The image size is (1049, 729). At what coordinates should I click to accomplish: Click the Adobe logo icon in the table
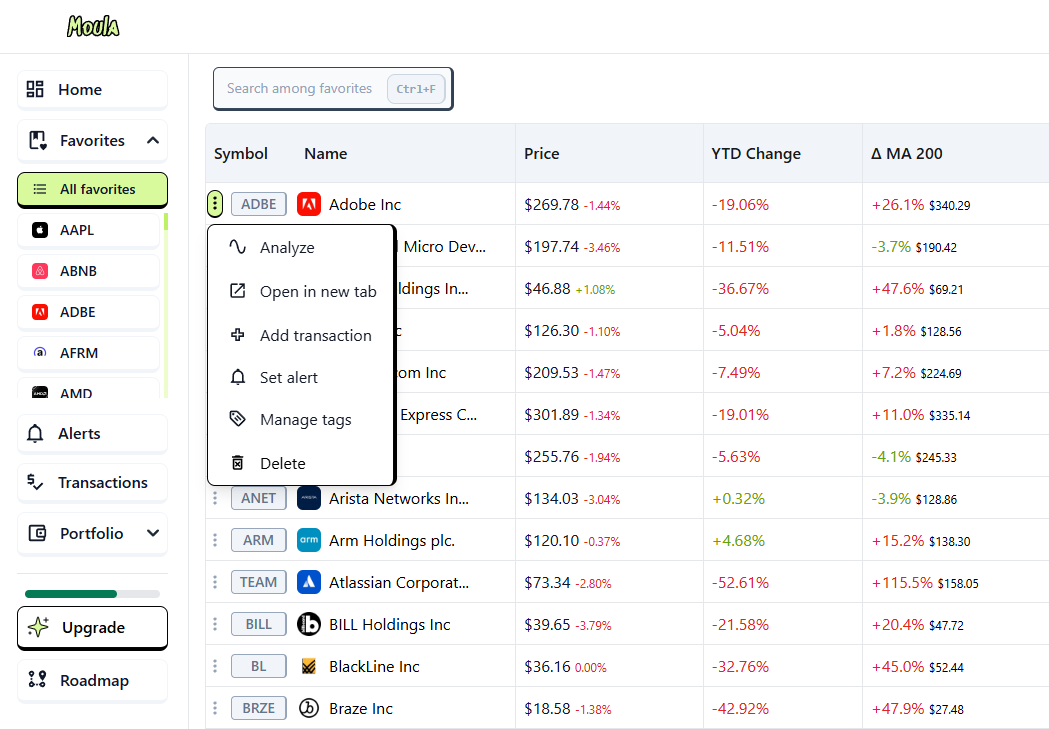[x=308, y=204]
